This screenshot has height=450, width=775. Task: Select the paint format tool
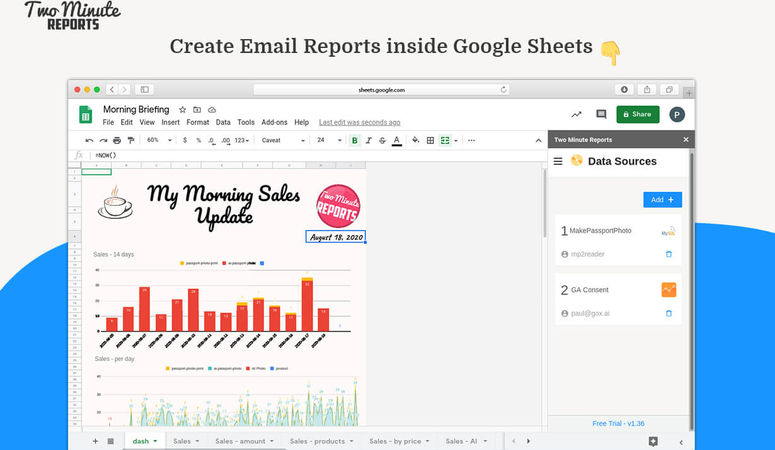(x=130, y=140)
